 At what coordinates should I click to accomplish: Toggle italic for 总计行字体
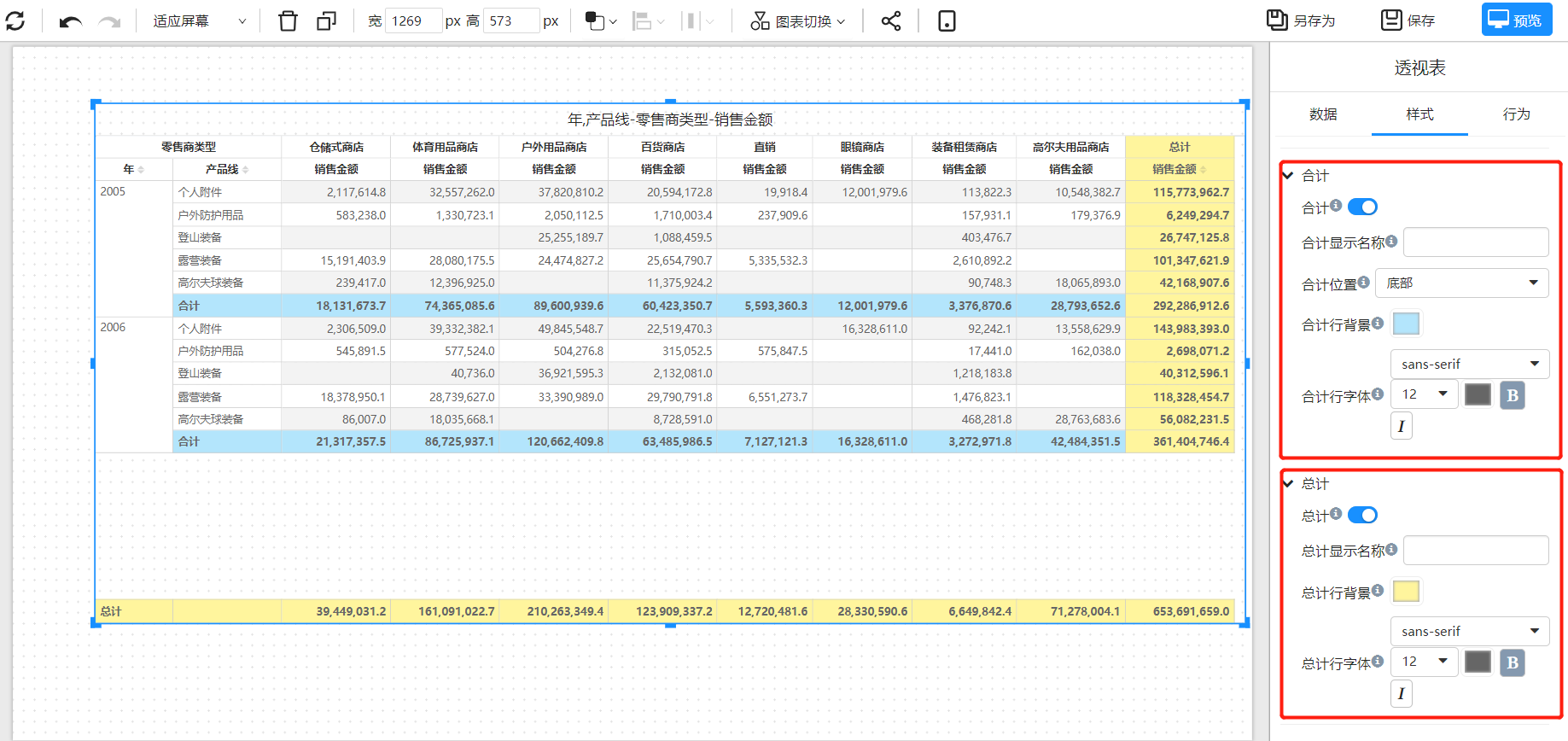1402,693
